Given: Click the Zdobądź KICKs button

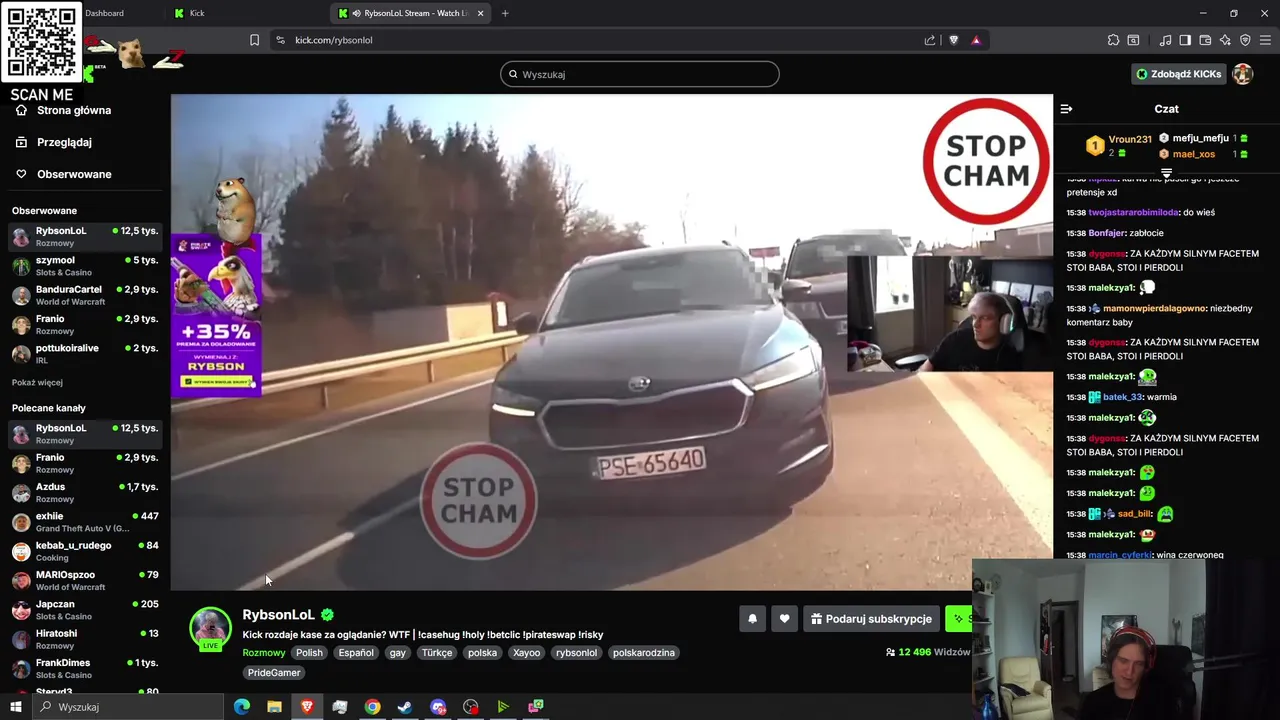Looking at the screenshot, I should [x=1178, y=74].
